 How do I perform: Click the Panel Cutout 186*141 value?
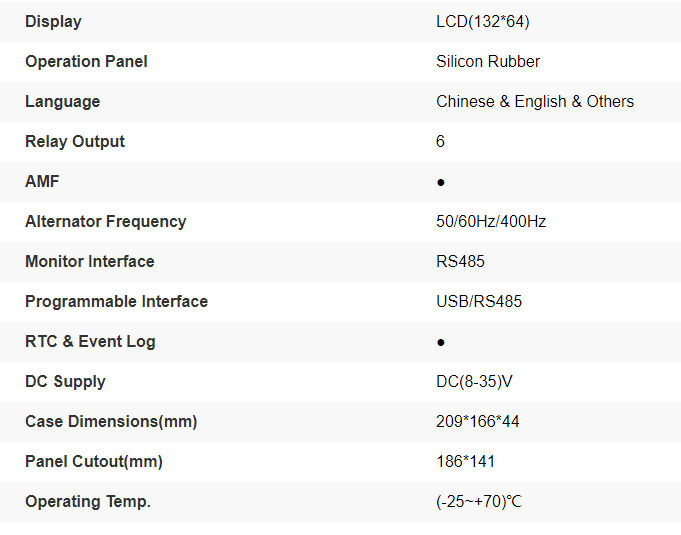pos(465,461)
